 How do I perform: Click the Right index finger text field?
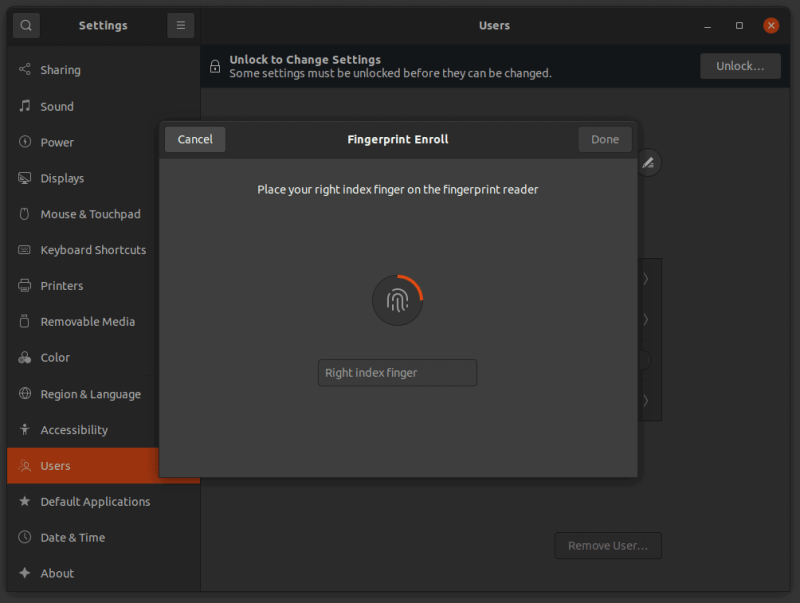[397, 373]
